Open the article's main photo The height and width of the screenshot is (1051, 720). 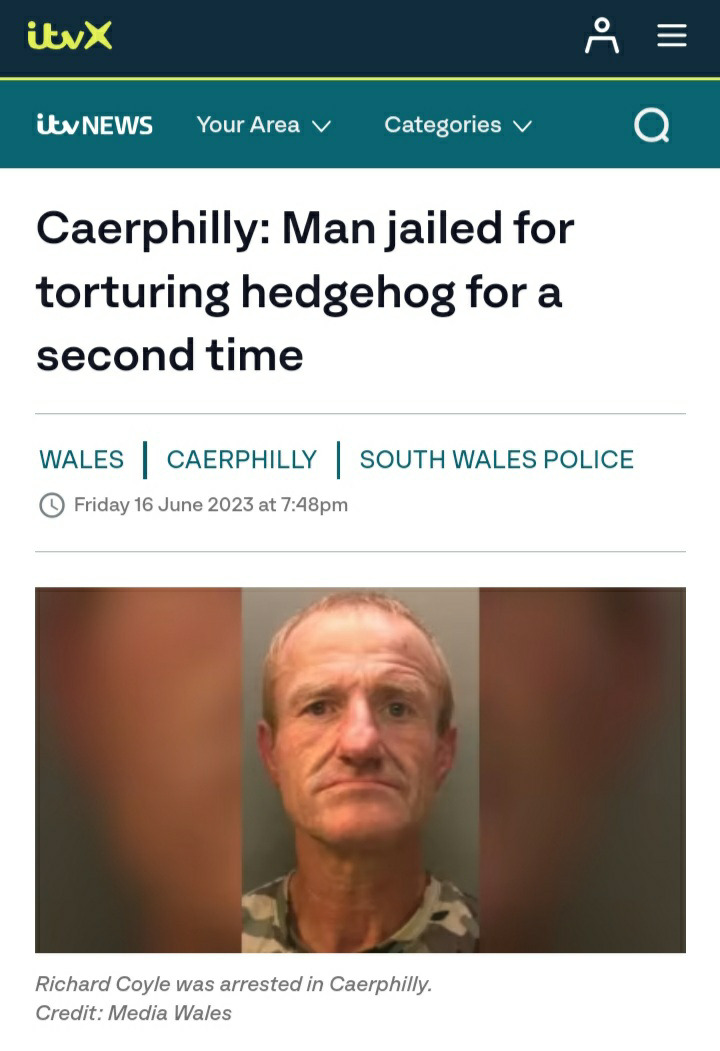(360, 769)
